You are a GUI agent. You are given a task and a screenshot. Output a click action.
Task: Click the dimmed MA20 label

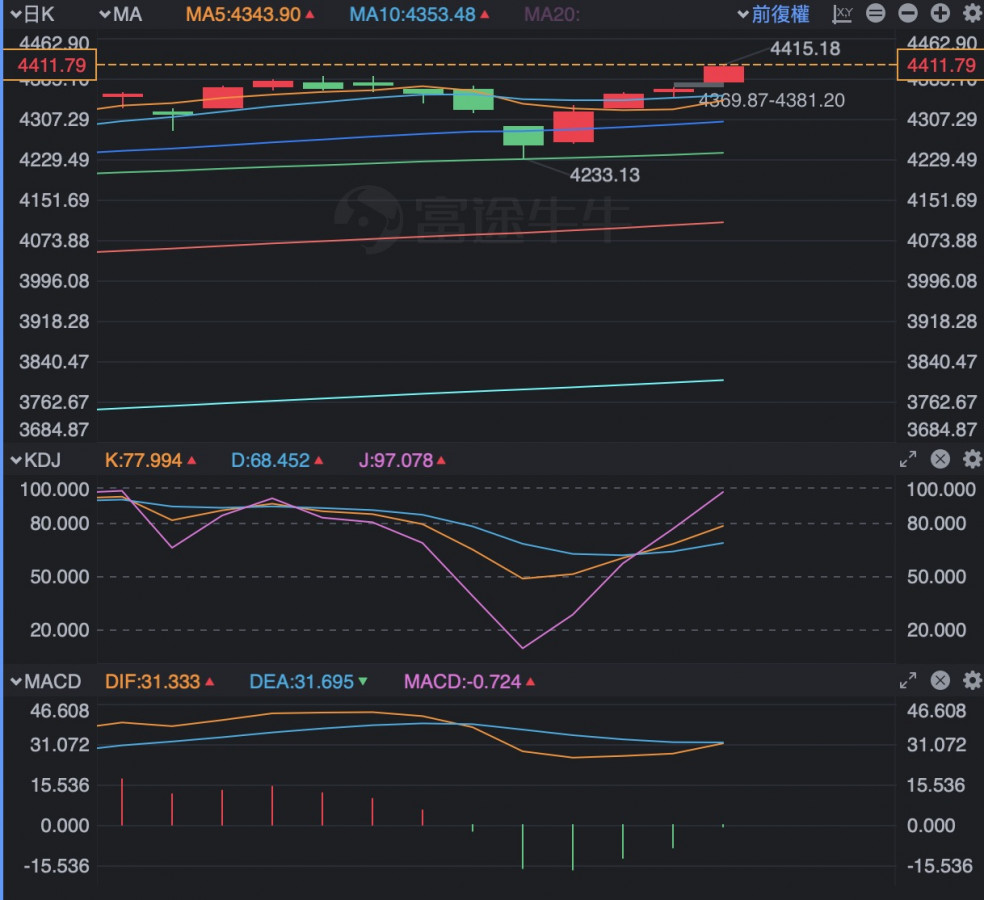click(552, 15)
